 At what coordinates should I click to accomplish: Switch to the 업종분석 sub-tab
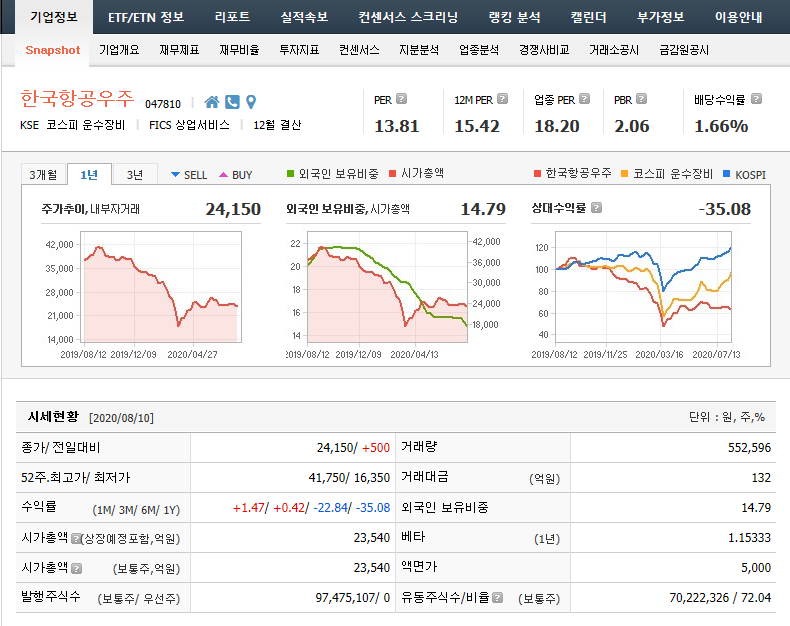[x=479, y=50]
